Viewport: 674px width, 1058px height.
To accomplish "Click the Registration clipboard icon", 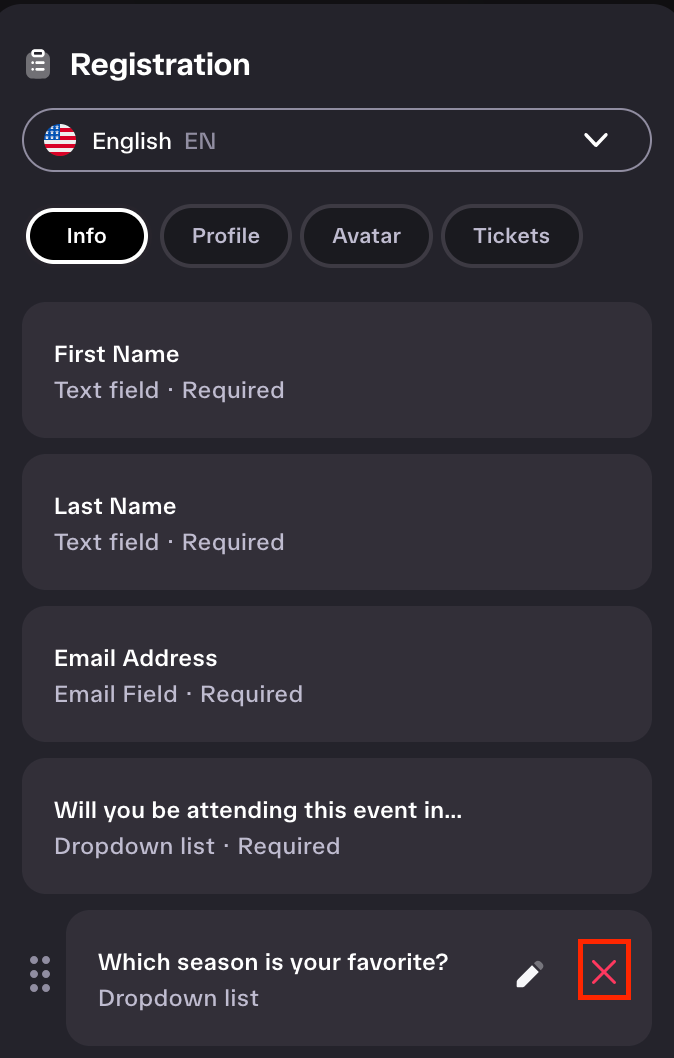I will click(38, 65).
